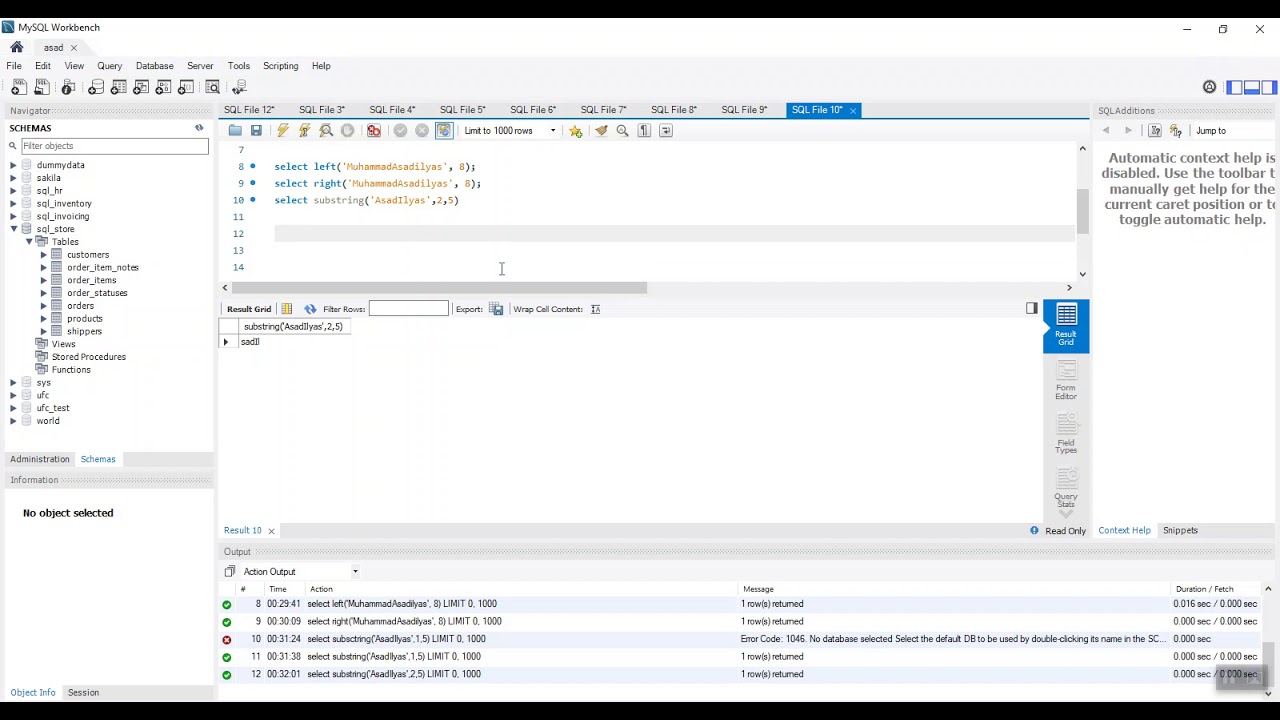Create a new view icon
The height and width of the screenshot is (720, 1280).
pyautogui.click(x=141, y=88)
